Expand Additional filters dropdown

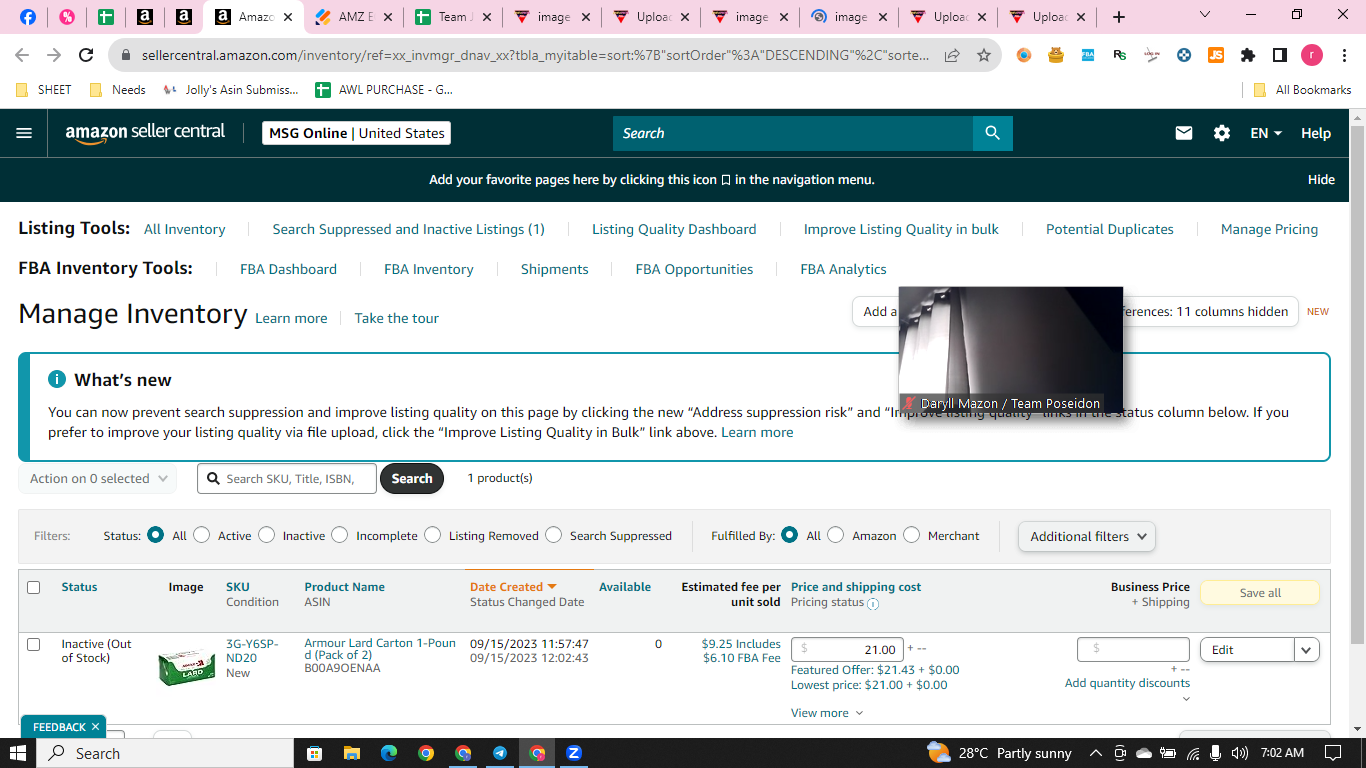pos(1086,536)
